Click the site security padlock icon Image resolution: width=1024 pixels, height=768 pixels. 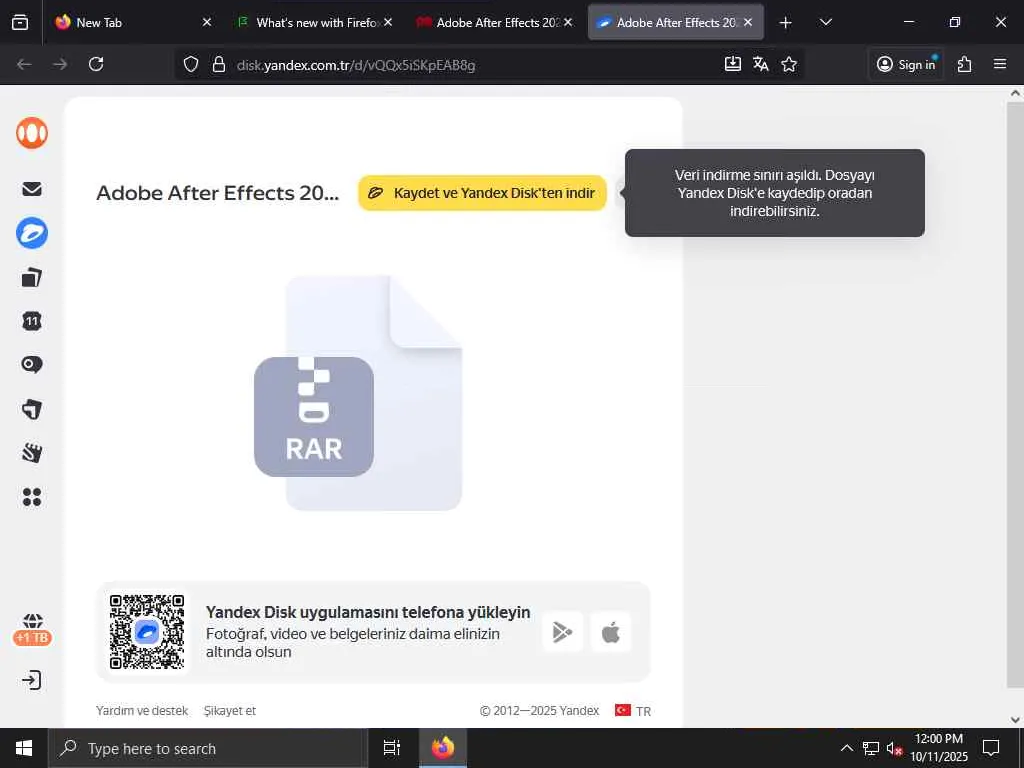pos(219,64)
